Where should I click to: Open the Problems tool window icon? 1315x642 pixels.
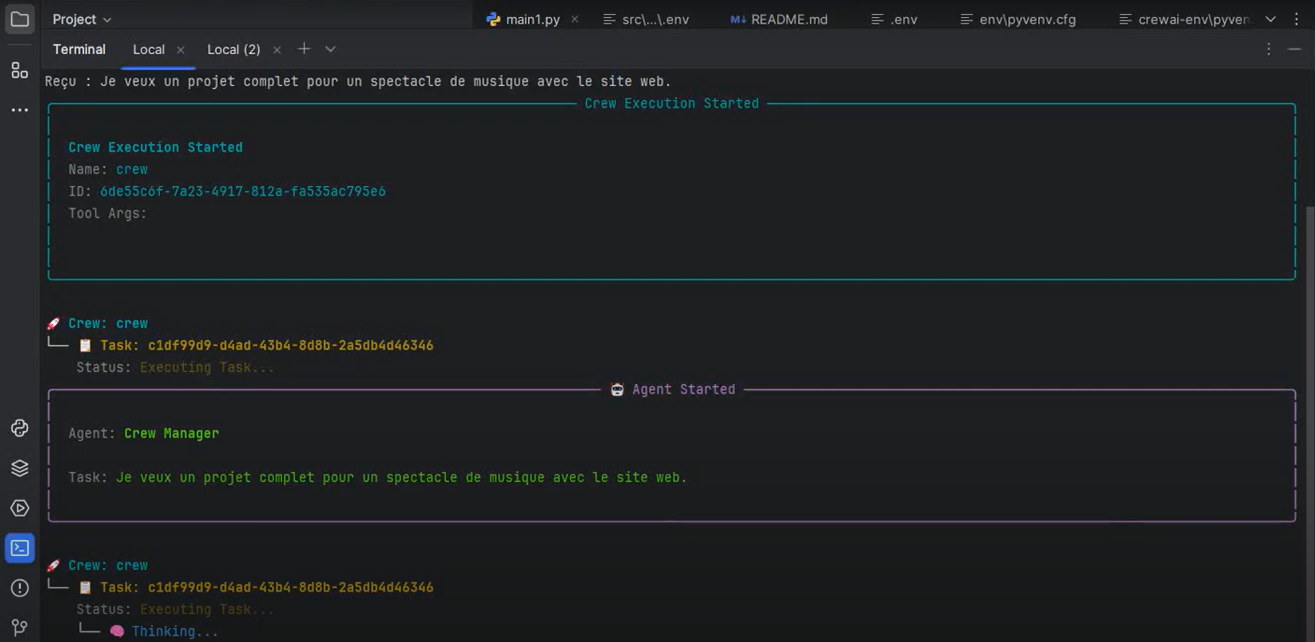pyautogui.click(x=19, y=588)
